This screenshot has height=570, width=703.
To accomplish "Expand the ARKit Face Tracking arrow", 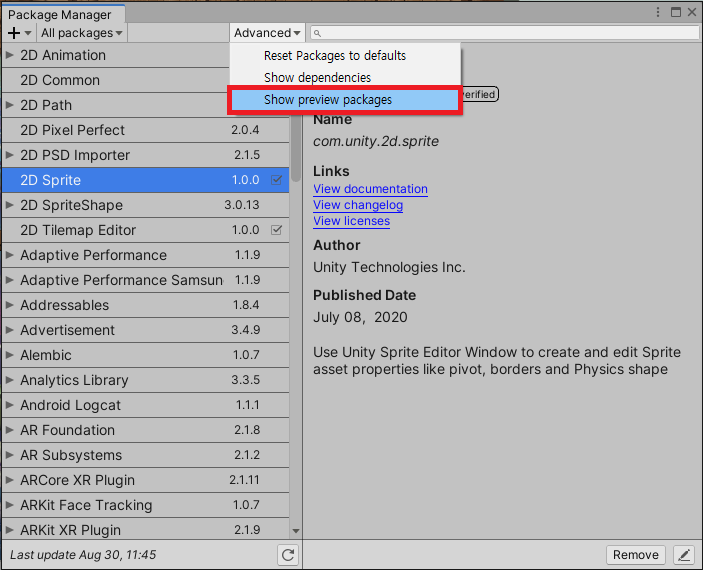I will coord(9,505).
